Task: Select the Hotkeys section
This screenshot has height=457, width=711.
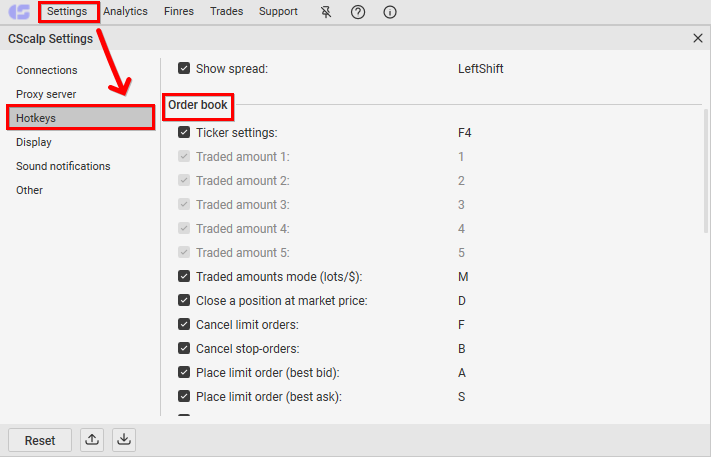Action: pos(81,118)
